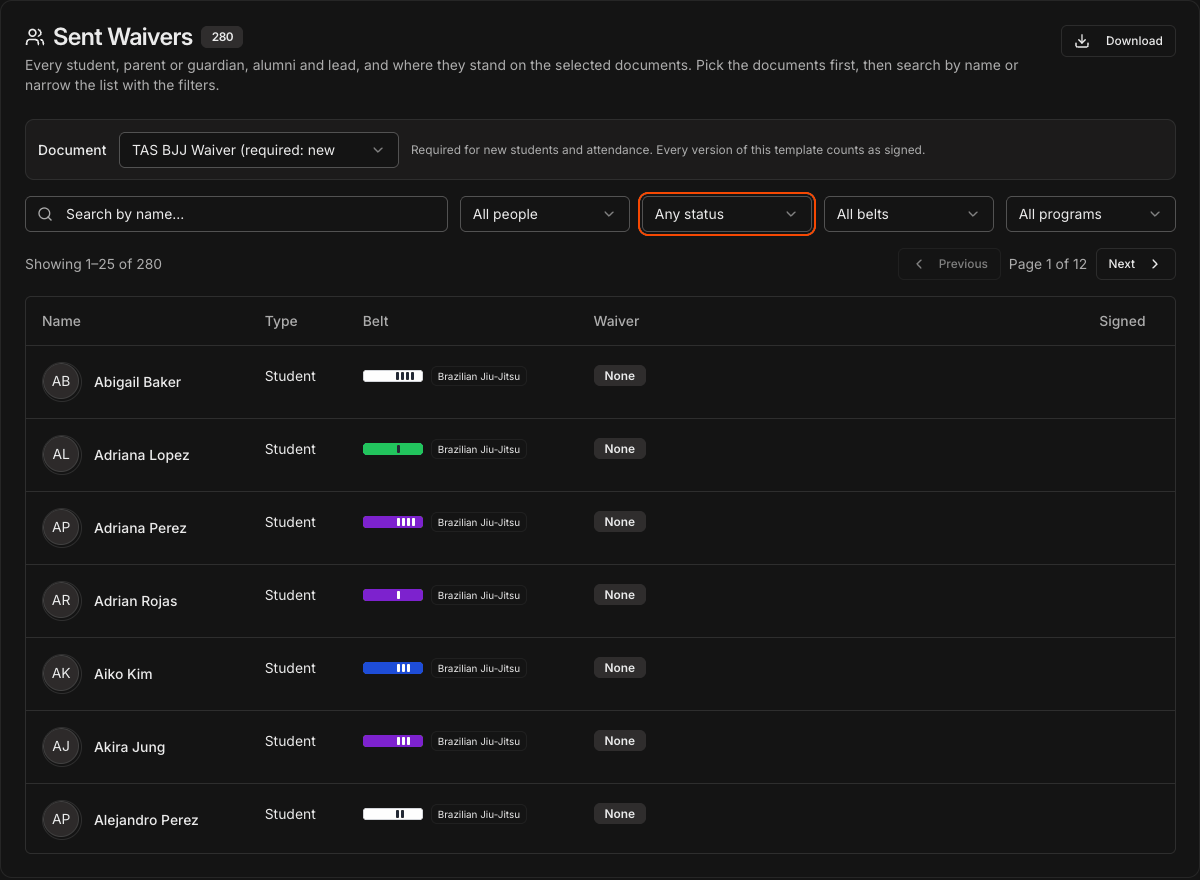Open Aiko Kim's name
1200x880 pixels.
point(123,674)
